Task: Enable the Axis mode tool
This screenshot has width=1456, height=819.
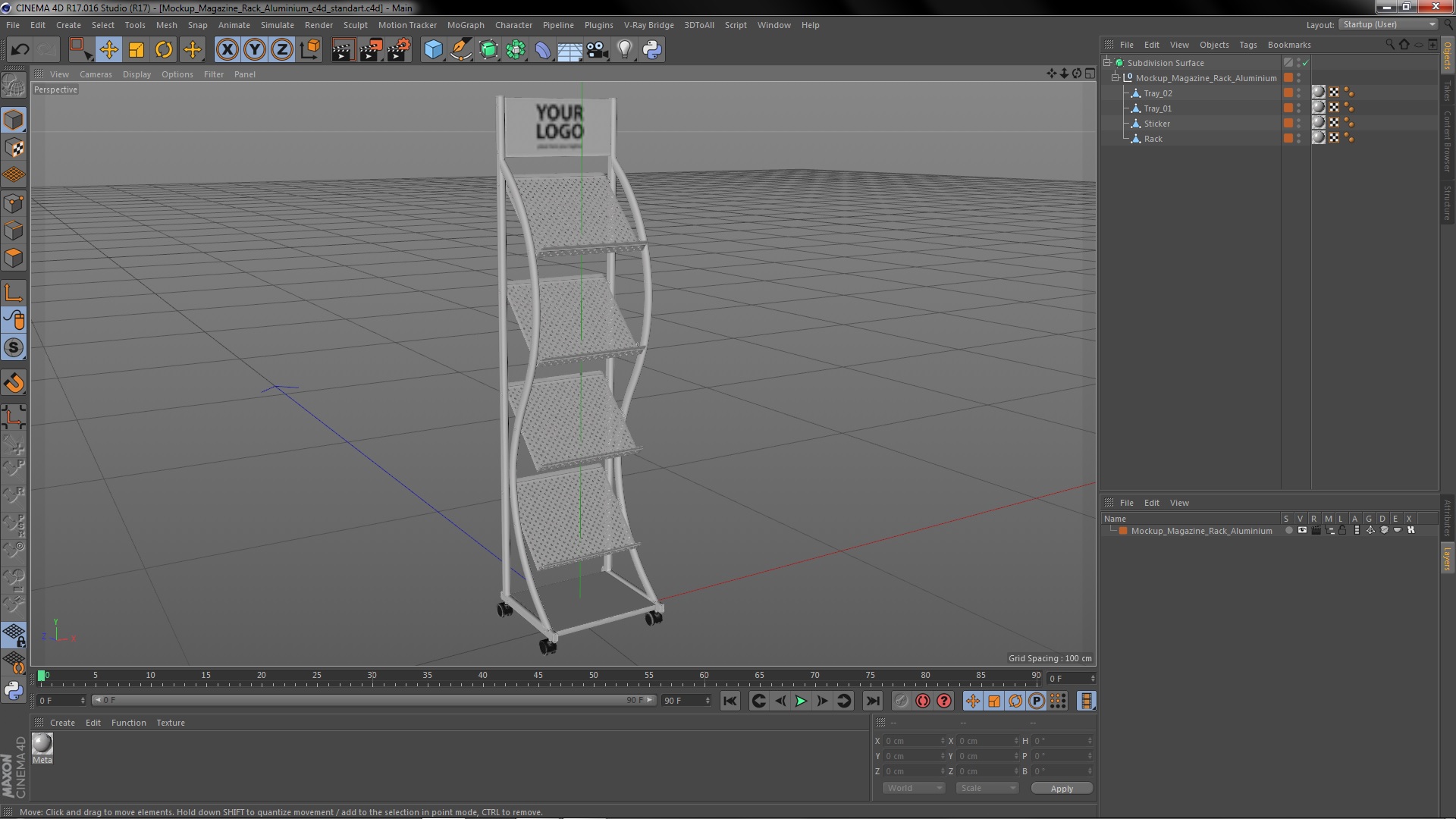Action: click(14, 293)
